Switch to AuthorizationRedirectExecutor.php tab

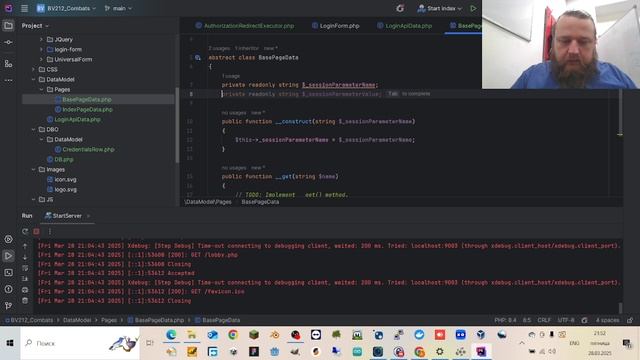[245, 26]
